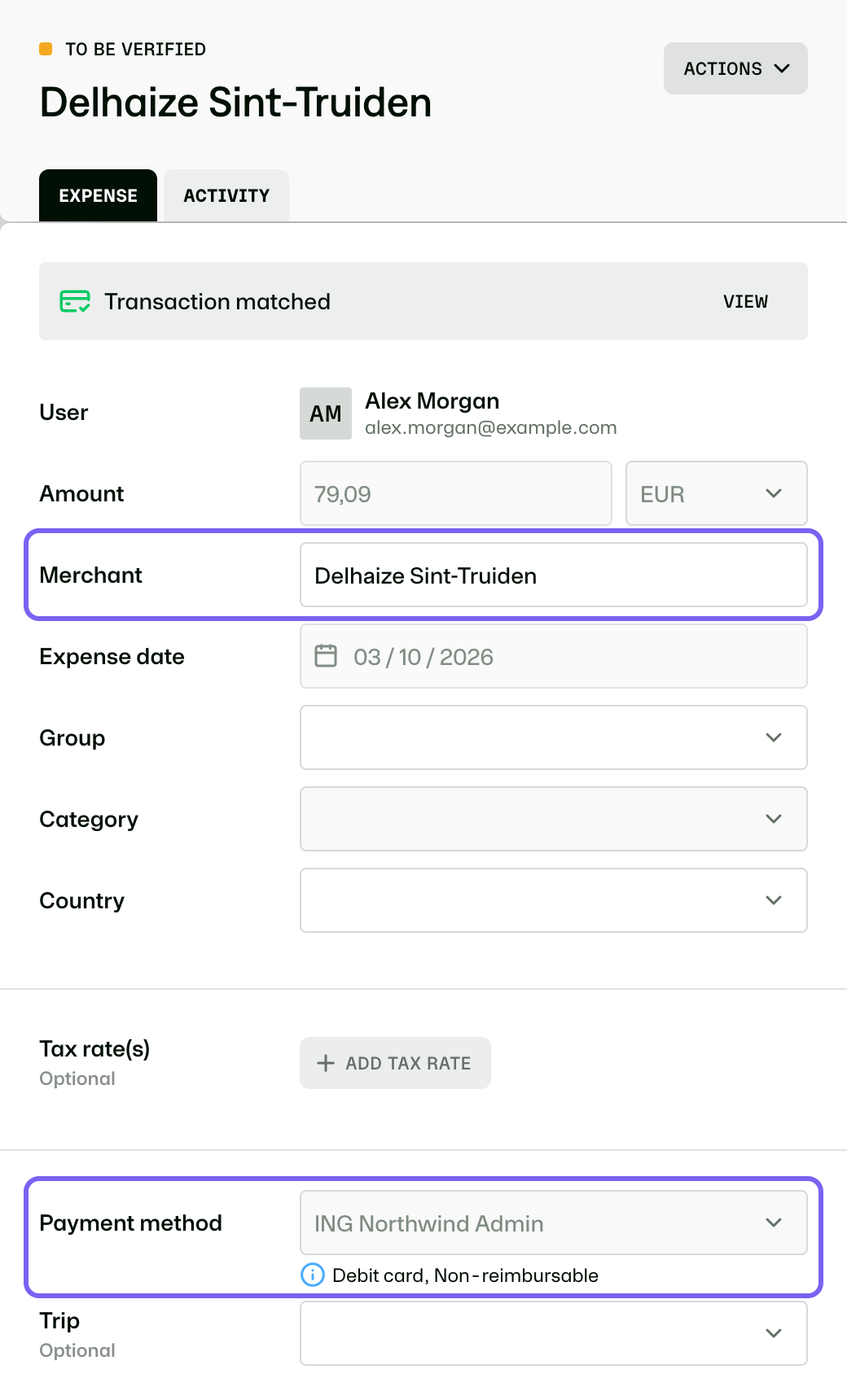Open the Country dropdown

(x=554, y=900)
